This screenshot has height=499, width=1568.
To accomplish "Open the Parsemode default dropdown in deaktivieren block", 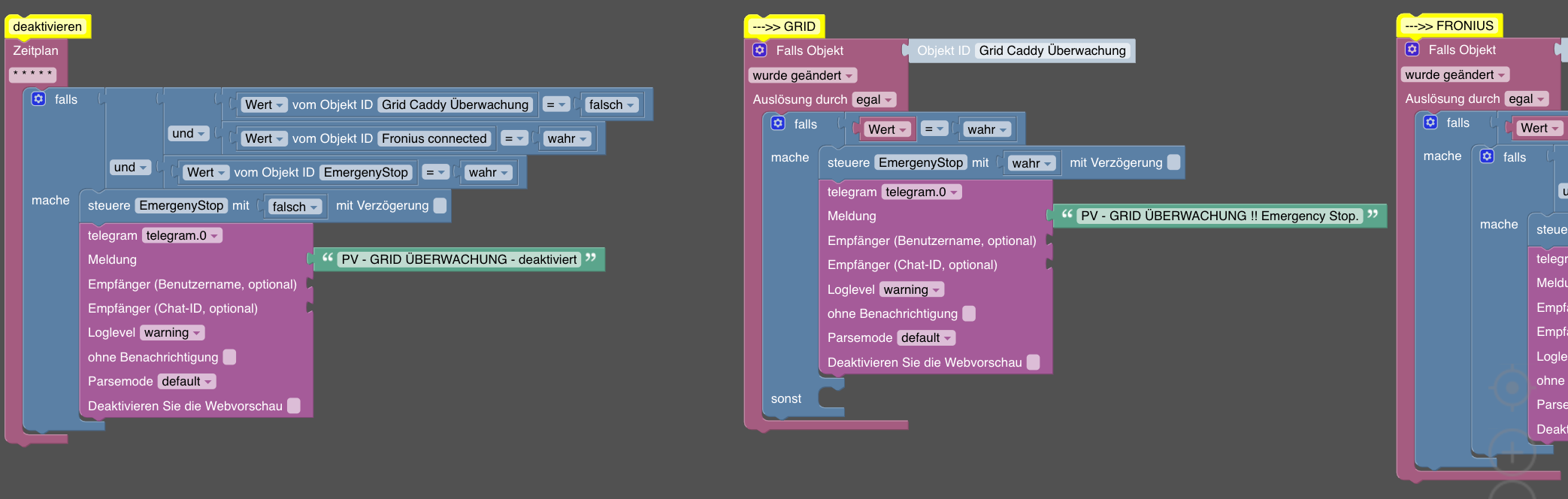I will 186,381.
